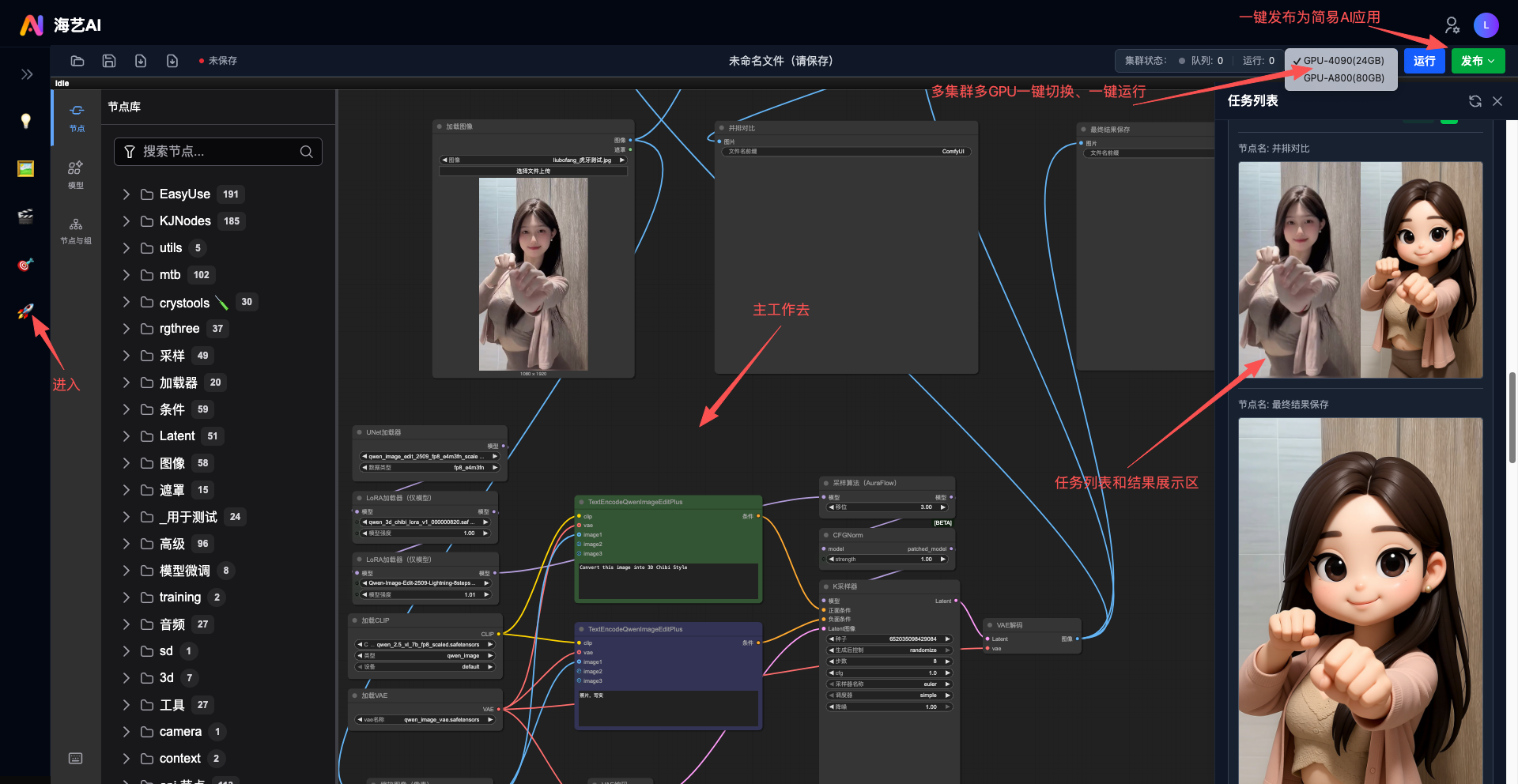Image resolution: width=1518 pixels, height=784 pixels.
Task: Open the user settings icon near avatar
Action: coord(1452,25)
